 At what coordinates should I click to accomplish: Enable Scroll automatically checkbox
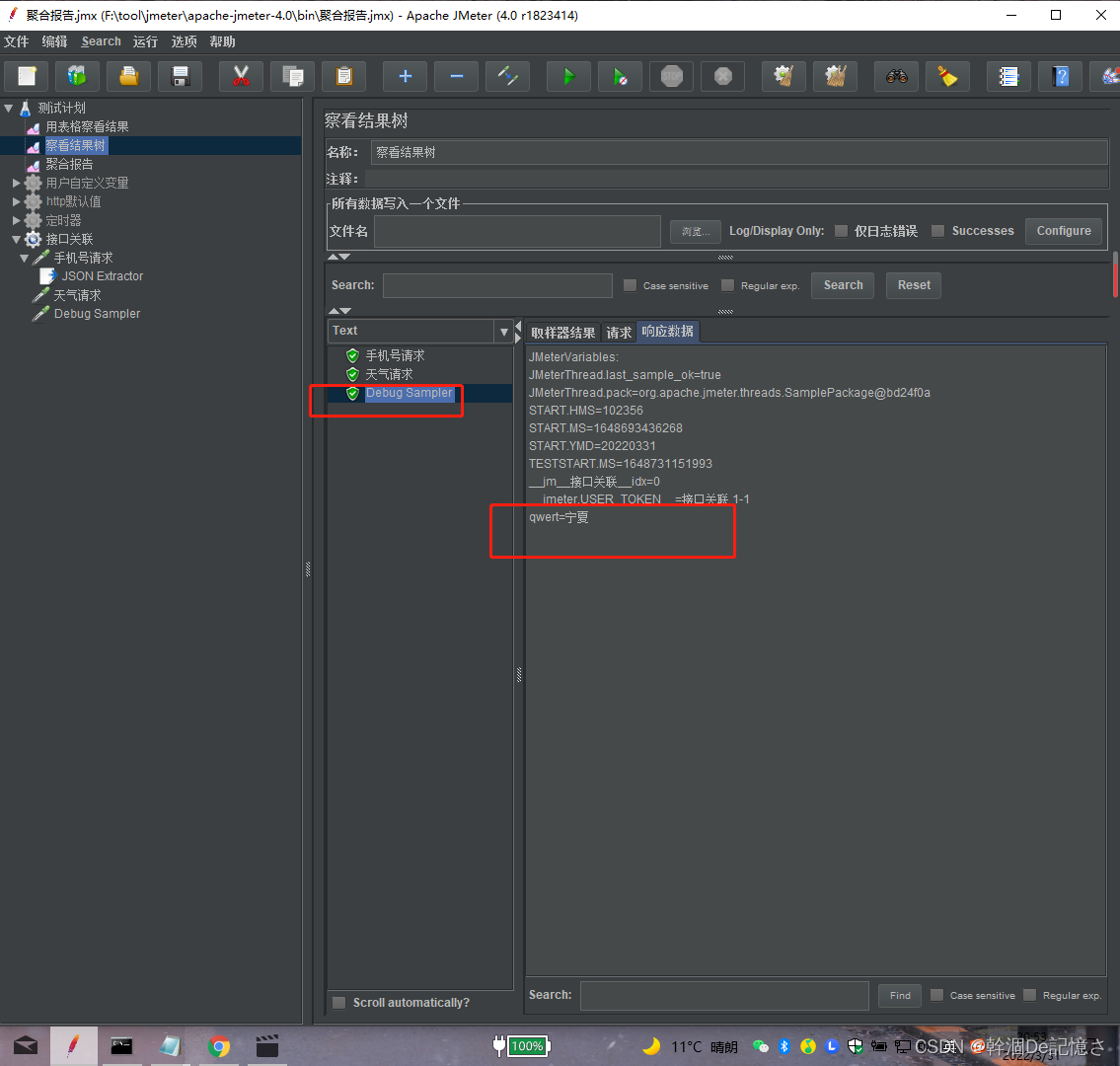(x=339, y=1003)
